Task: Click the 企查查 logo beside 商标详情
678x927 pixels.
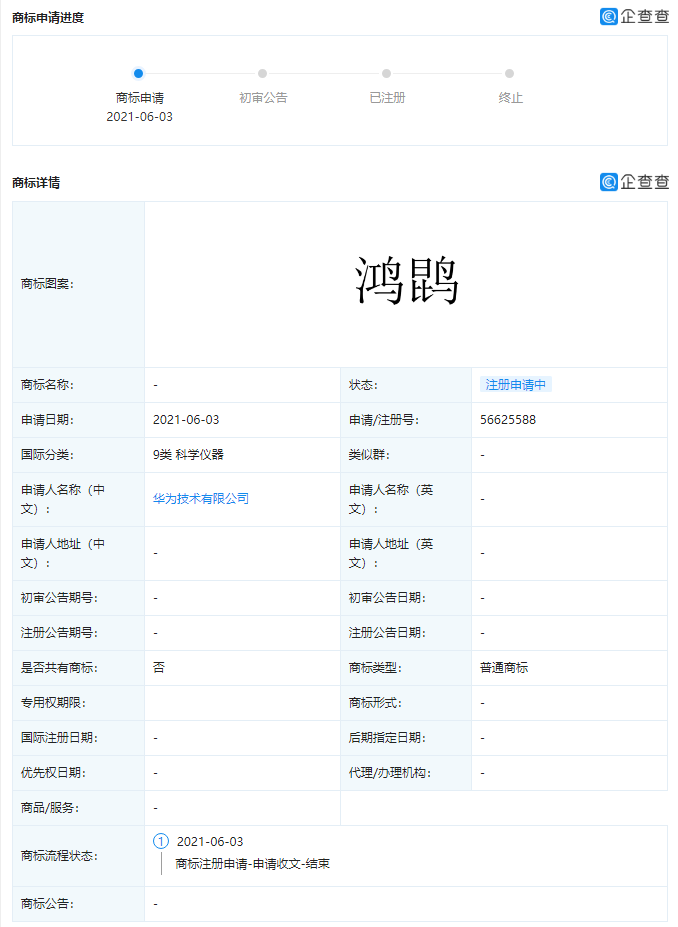Action: click(634, 181)
